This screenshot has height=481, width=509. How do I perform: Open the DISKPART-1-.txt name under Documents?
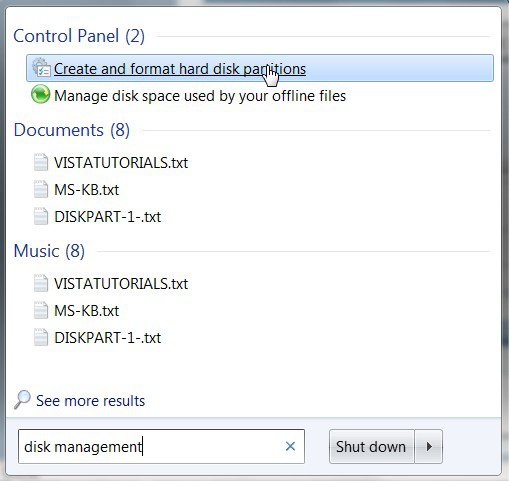(x=107, y=217)
